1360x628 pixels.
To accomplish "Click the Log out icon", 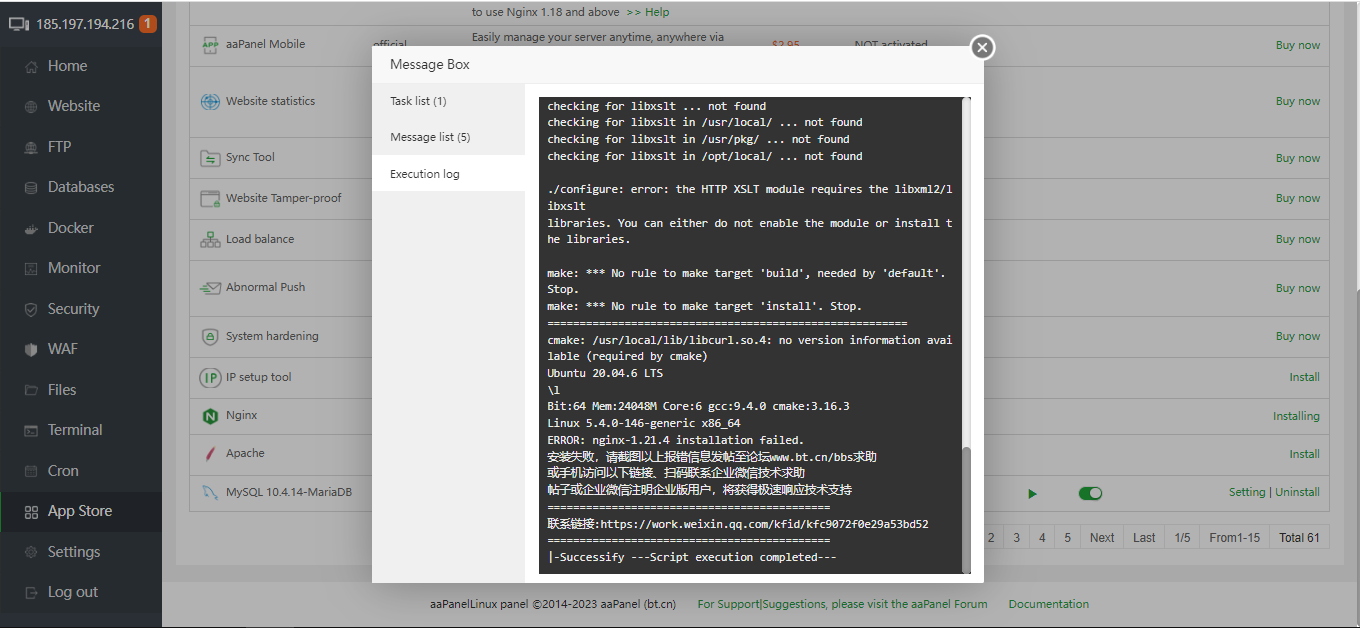I will coord(30,593).
